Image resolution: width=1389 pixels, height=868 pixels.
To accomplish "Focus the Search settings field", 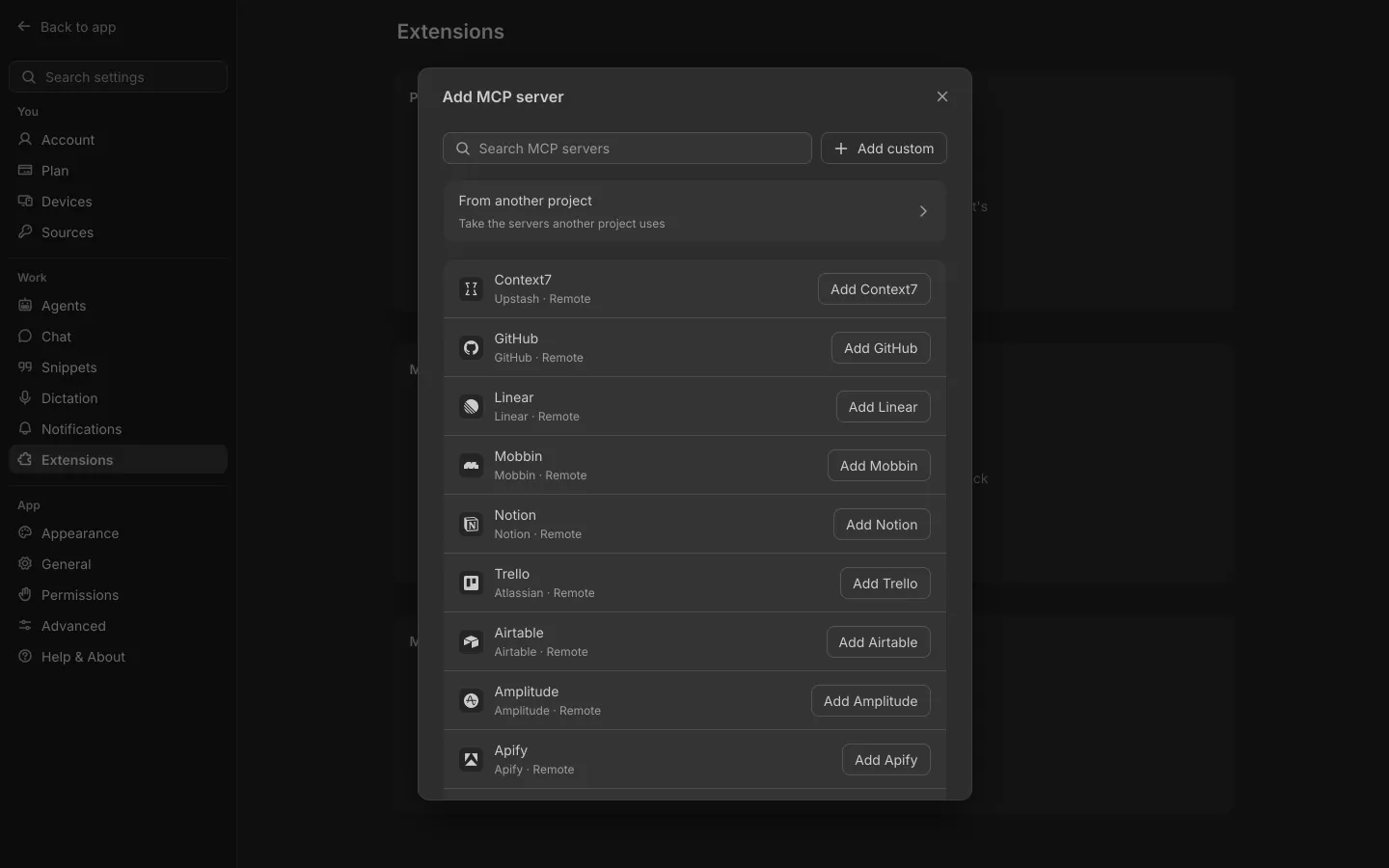I will pyautogui.click(x=118, y=77).
